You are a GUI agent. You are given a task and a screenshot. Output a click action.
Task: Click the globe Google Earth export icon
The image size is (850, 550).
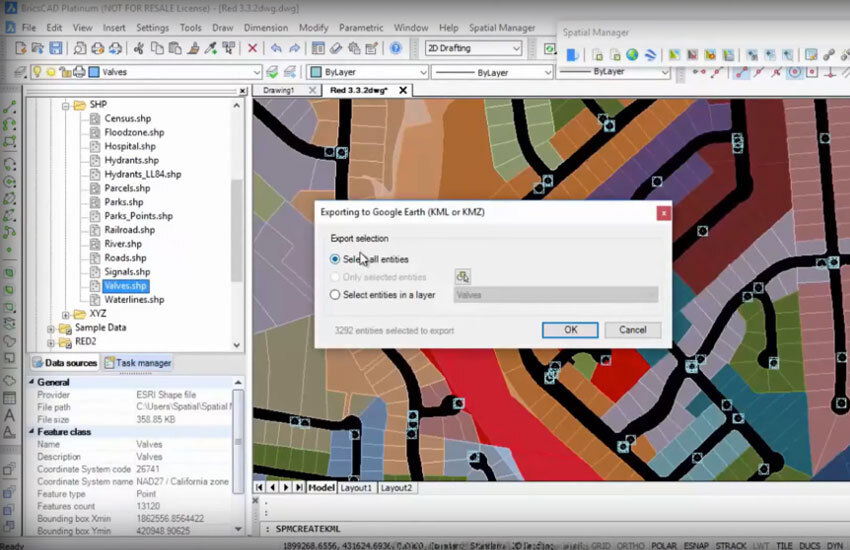tap(632, 55)
